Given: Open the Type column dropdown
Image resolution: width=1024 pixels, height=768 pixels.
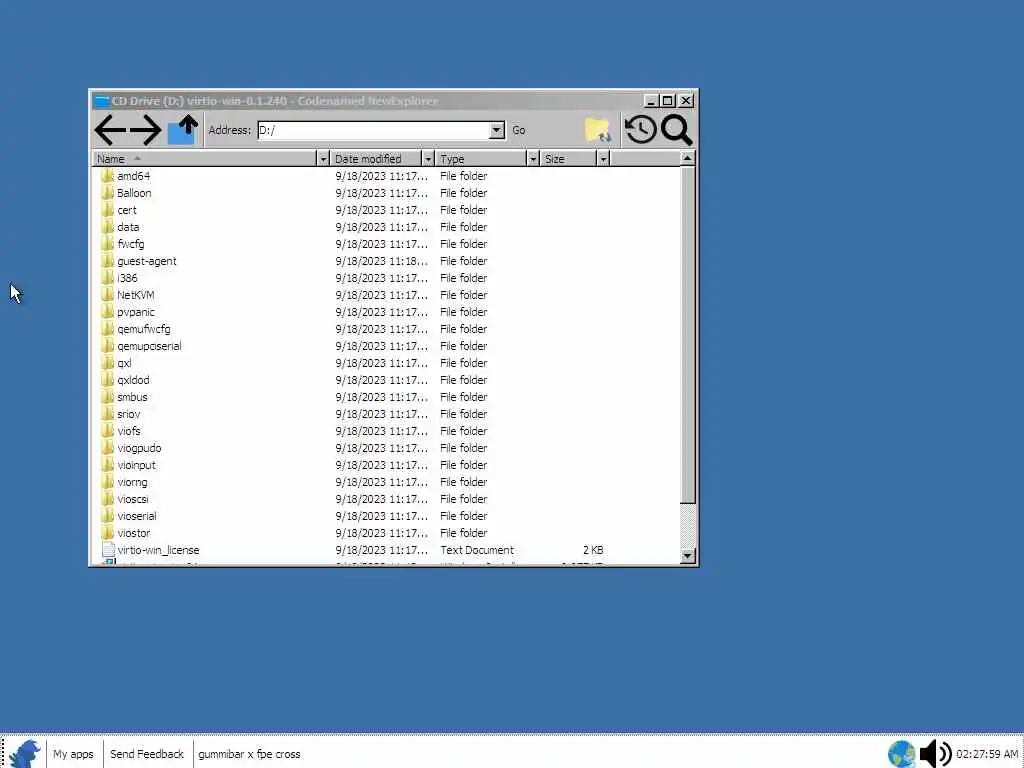Looking at the screenshot, I should (x=533, y=159).
